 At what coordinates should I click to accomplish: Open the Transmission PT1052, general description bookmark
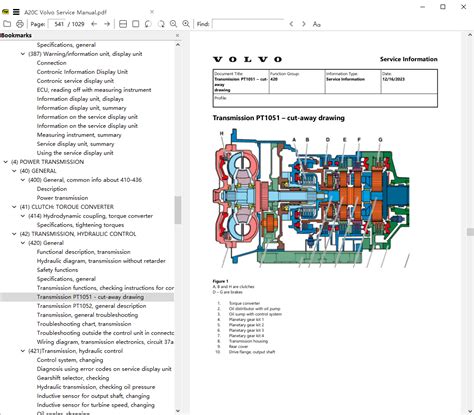tap(91, 306)
